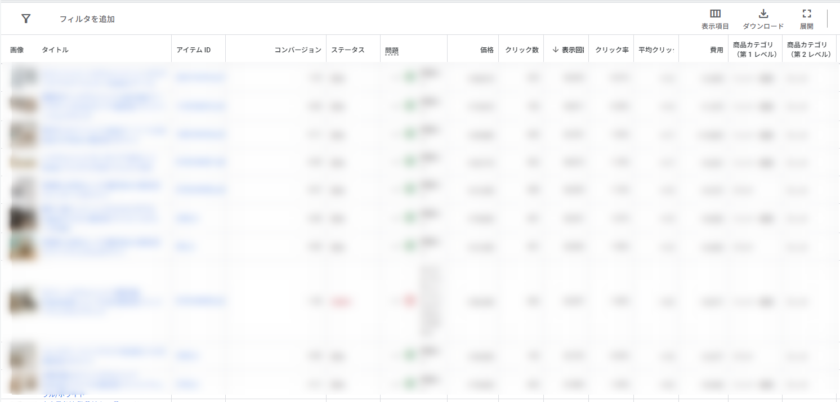The image size is (840, 402).
Task: Click the ステータス column header
Action: coord(347,49)
